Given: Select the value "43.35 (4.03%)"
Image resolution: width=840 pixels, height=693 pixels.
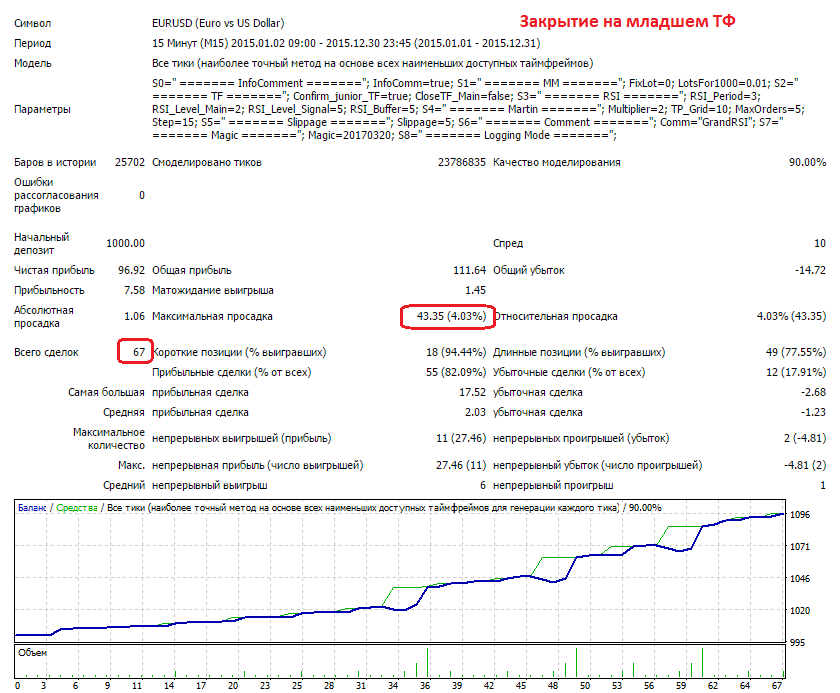Looking at the screenshot, I should tap(451, 317).
